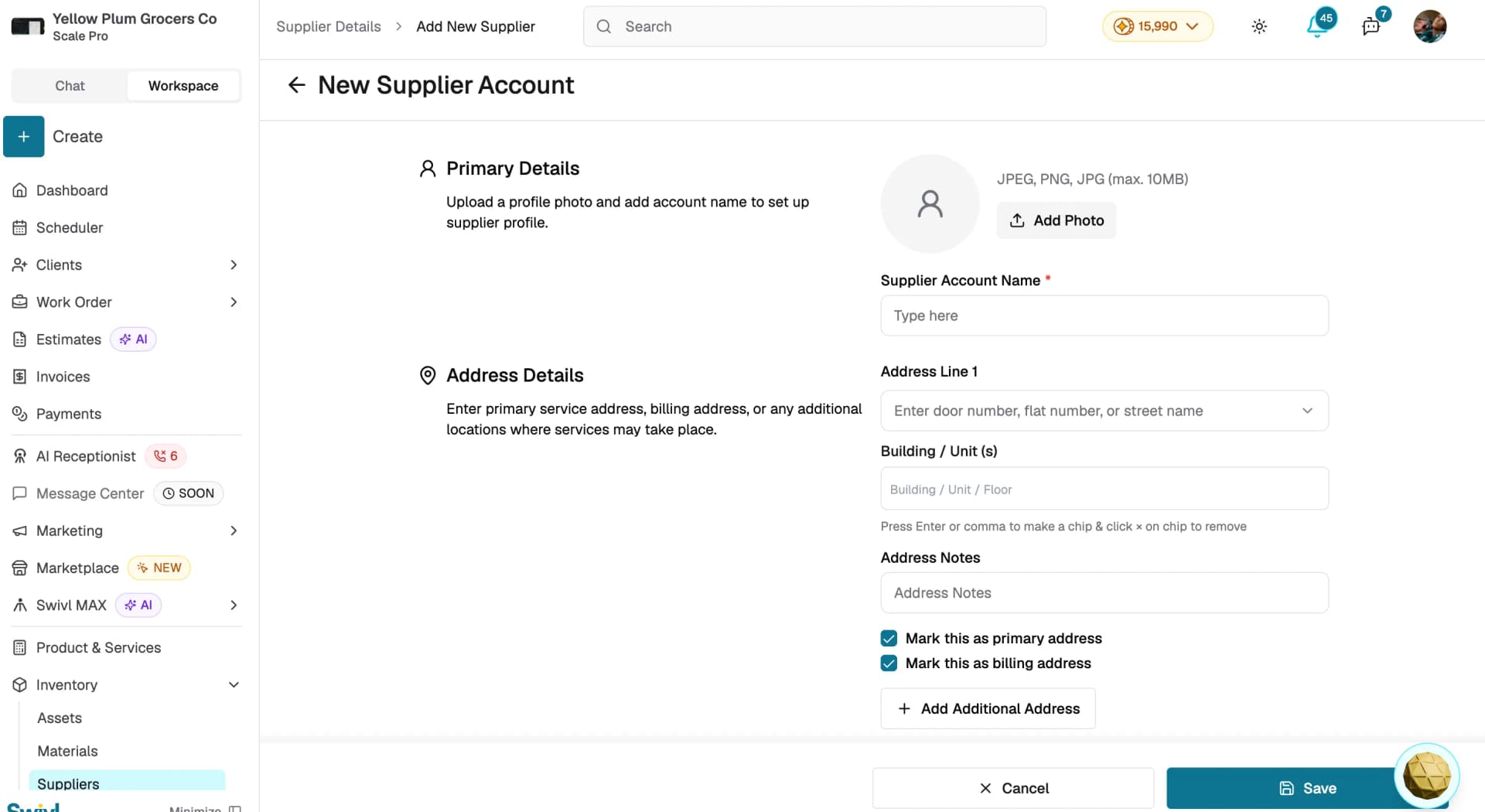Screen dimensions: 1485x812
Task: Go to Supplier Details breadcrumb
Action: [x=329, y=26]
